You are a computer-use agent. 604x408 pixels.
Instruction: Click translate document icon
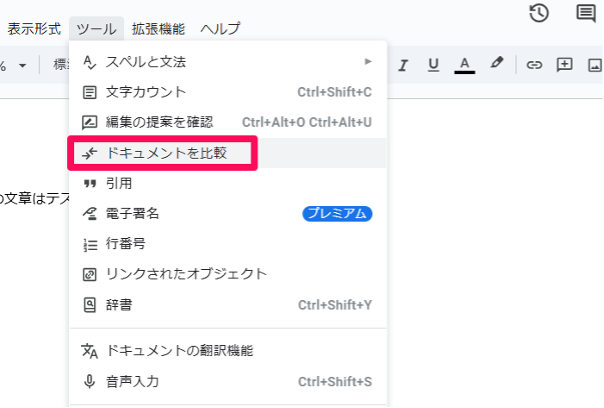89,351
